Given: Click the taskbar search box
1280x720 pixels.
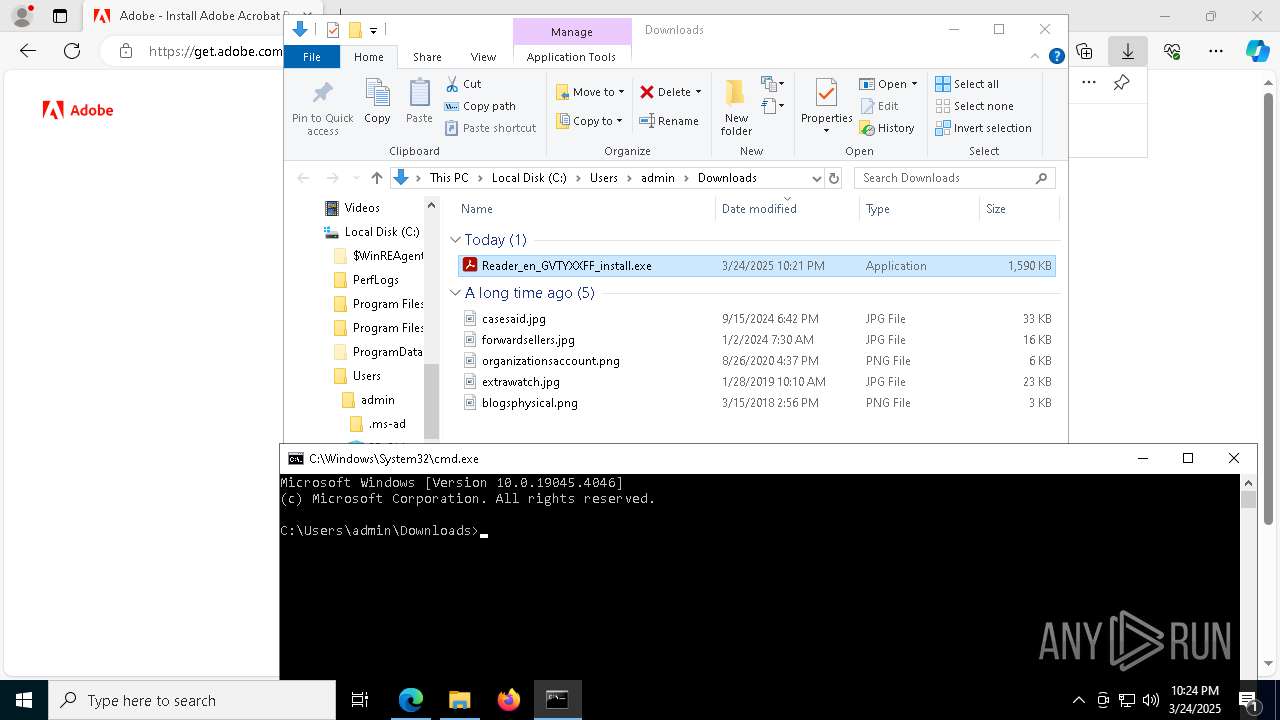Looking at the screenshot, I should (x=192, y=701).
